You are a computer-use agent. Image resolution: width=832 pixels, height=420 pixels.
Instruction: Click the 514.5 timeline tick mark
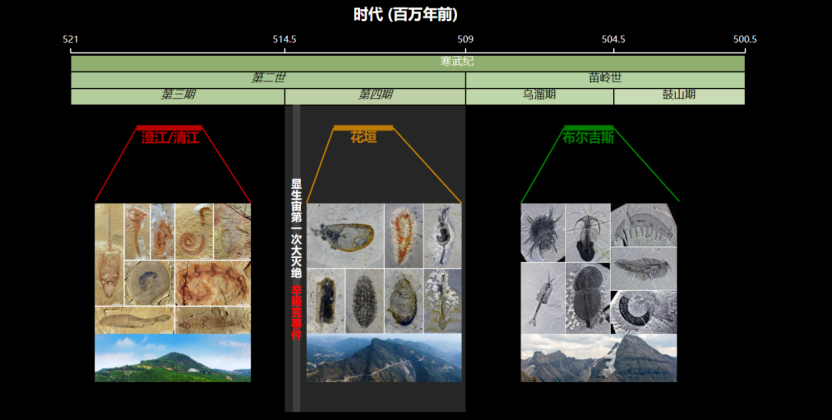[285, 48]
